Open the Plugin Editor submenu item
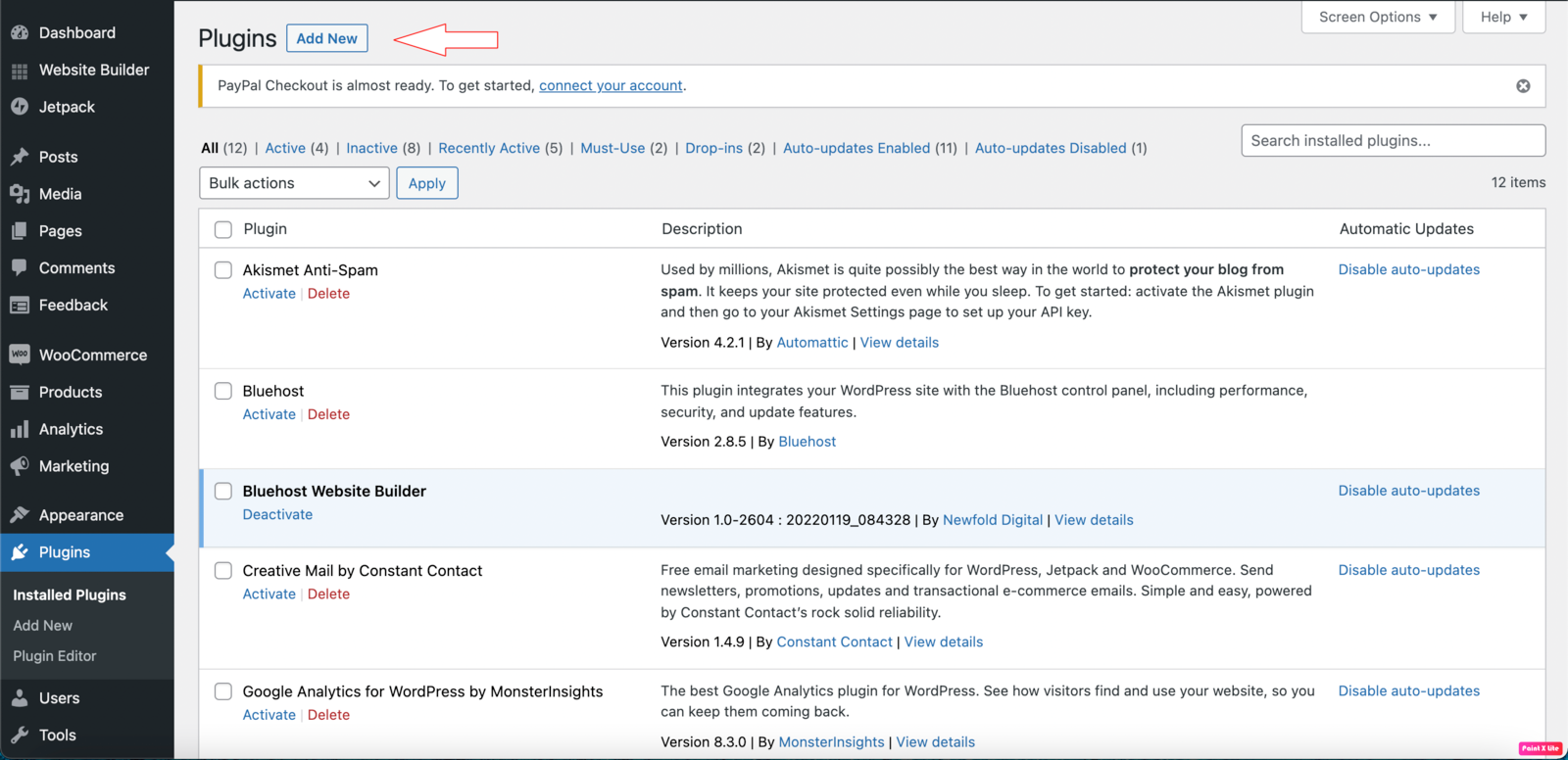Image resolution: width=1568 pixels, height=760 pixels. pos(55,656)
